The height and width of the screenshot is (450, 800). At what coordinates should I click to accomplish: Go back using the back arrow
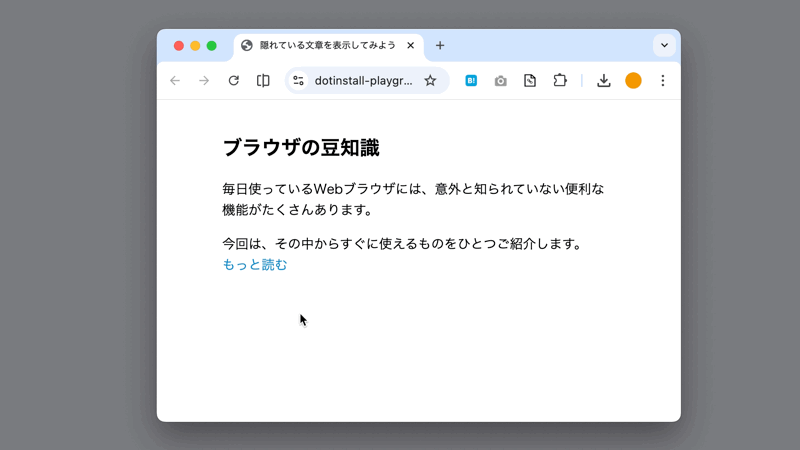(x=175, y=81)
